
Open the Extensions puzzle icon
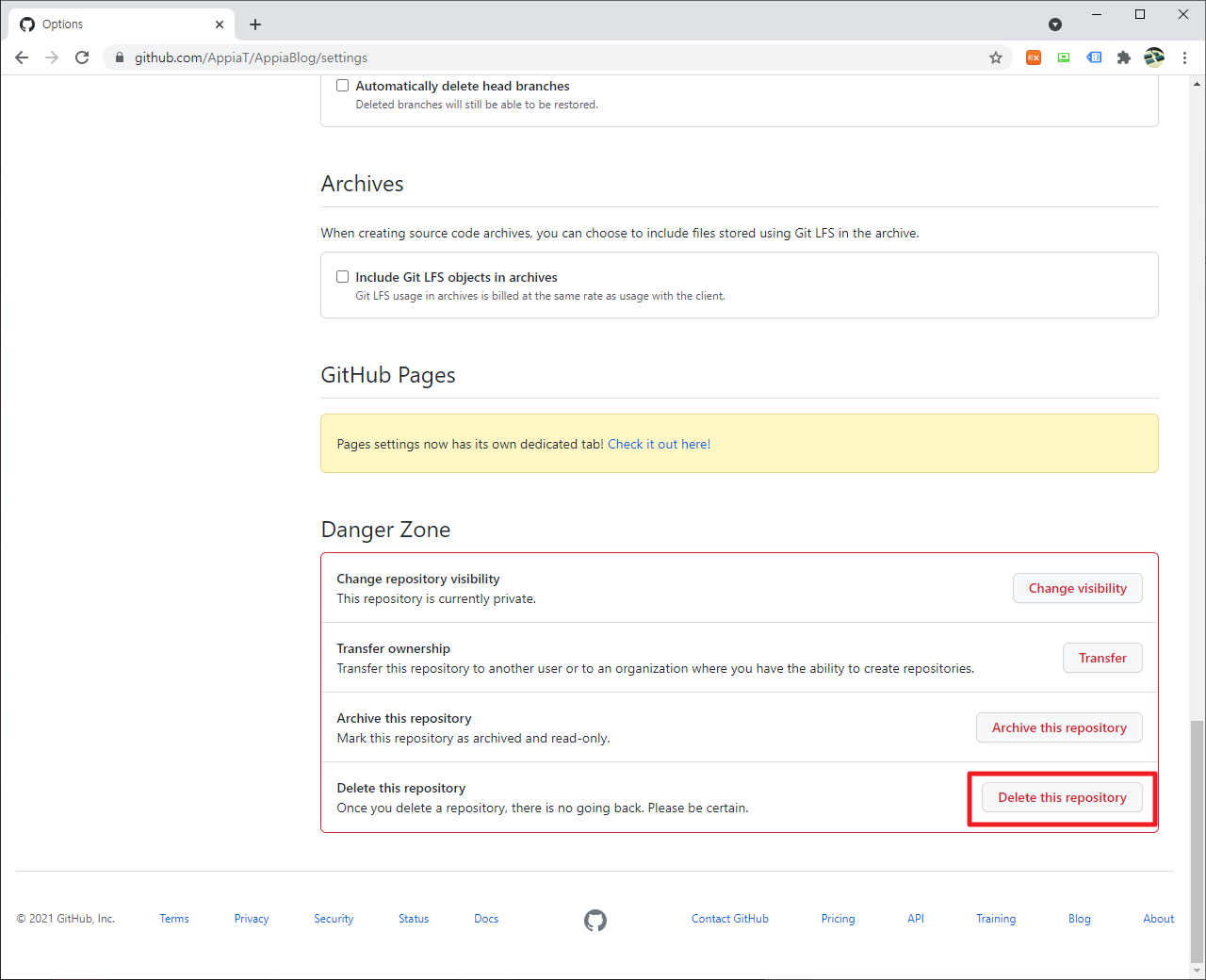pyautogui.click(x=1124, y=57)
